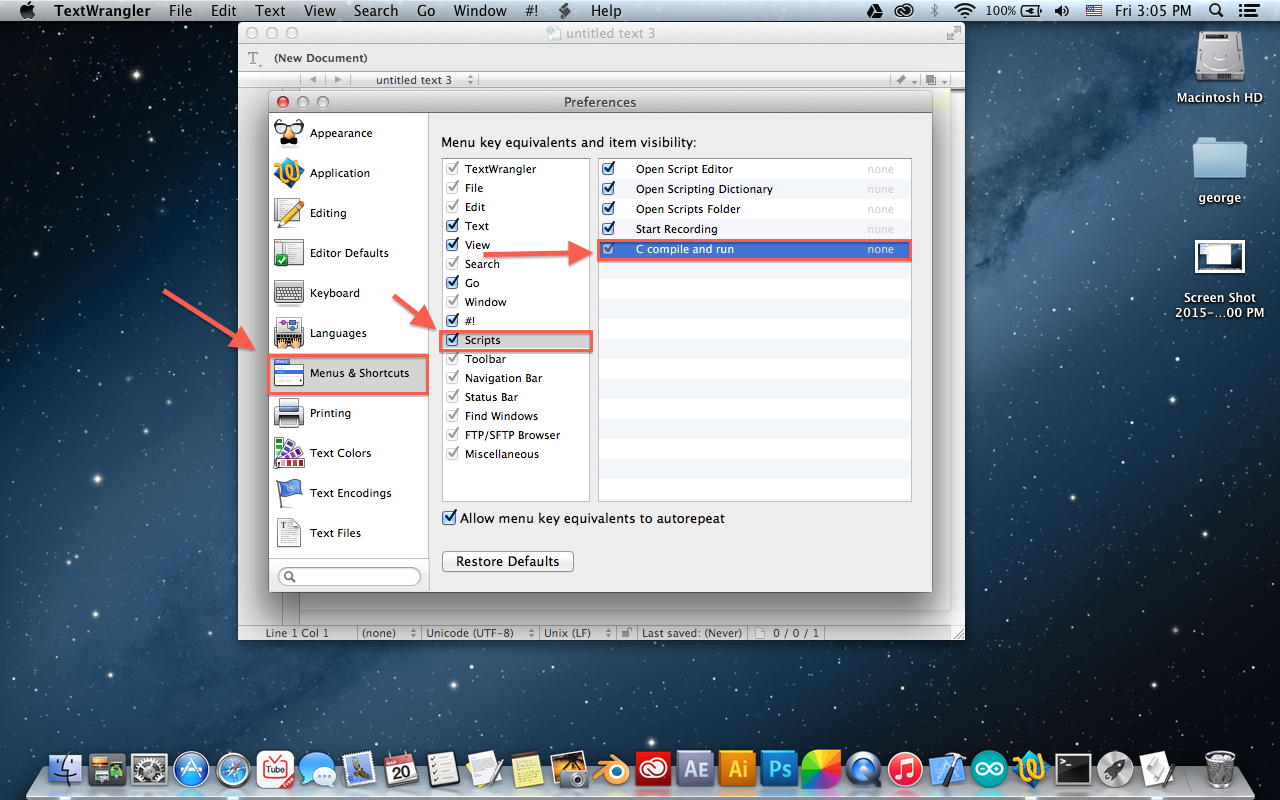Uncheck Open Scripts Folder visibility
Image resolution: width=1280 pixels, height=800 pixels.
608,208
